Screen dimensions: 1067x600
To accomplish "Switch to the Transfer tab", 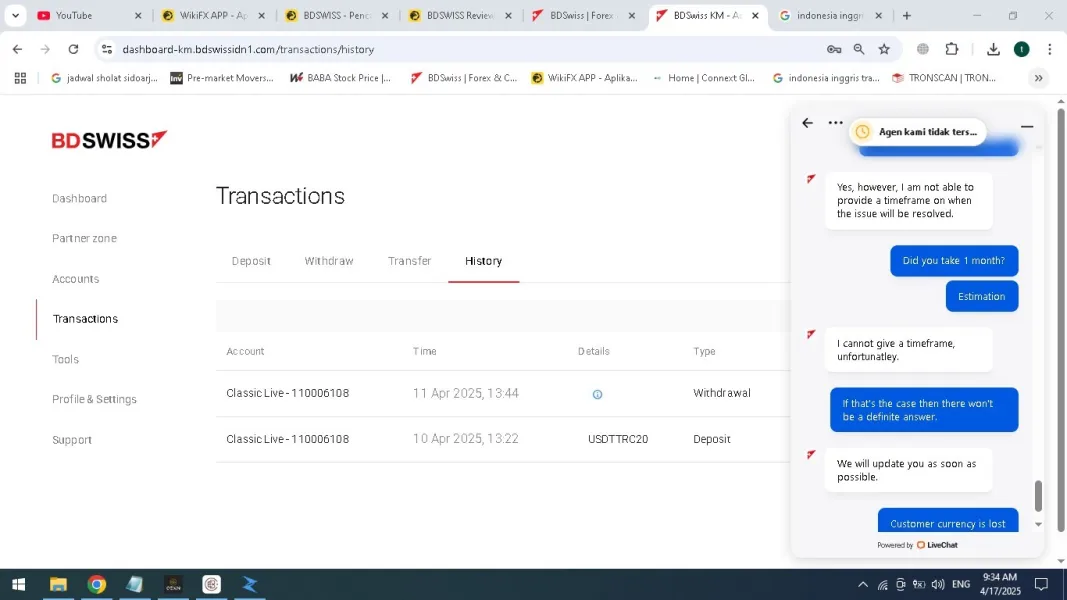I will click(x=410, y=261).
